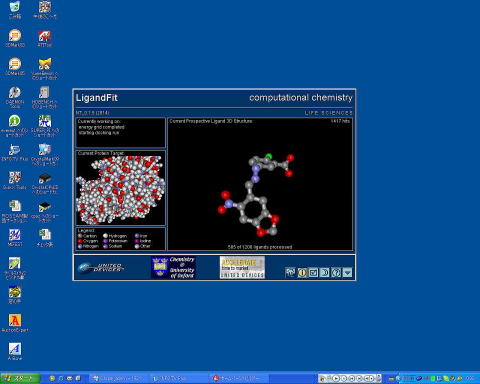
Task: Switch to the INFO.TV taskbar button
Action: (179, 378)
